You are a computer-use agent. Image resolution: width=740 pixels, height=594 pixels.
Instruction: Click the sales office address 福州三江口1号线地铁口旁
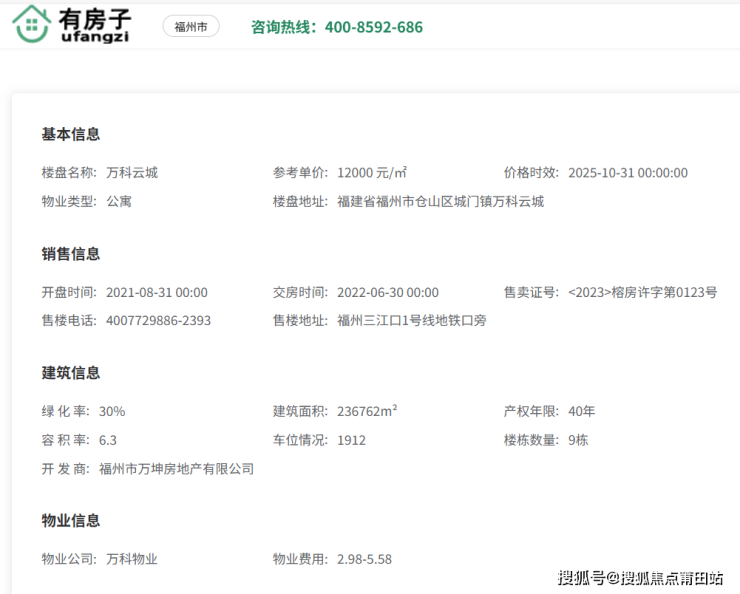(x=412, y=321)
